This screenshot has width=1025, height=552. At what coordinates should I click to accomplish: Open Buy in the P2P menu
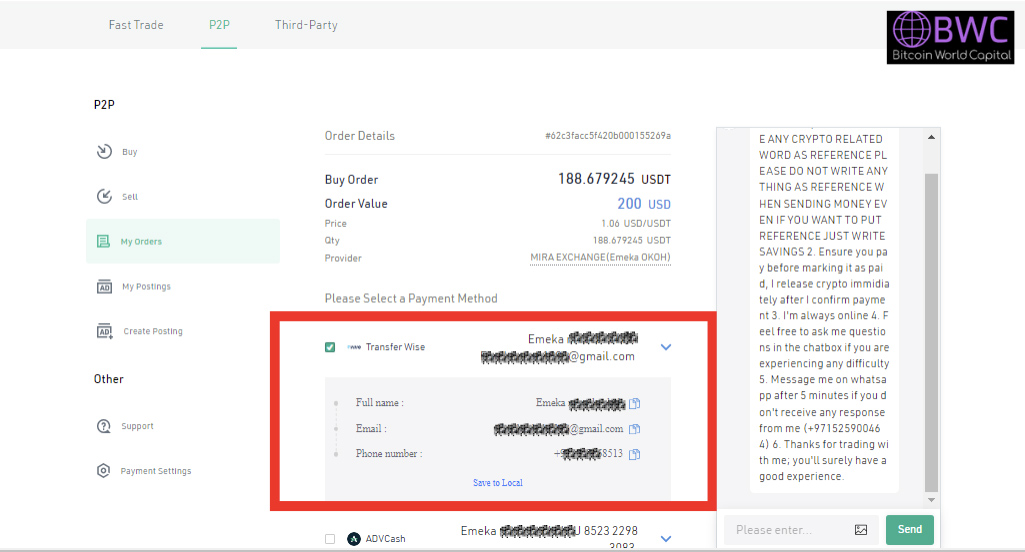(x=129, y=152)
